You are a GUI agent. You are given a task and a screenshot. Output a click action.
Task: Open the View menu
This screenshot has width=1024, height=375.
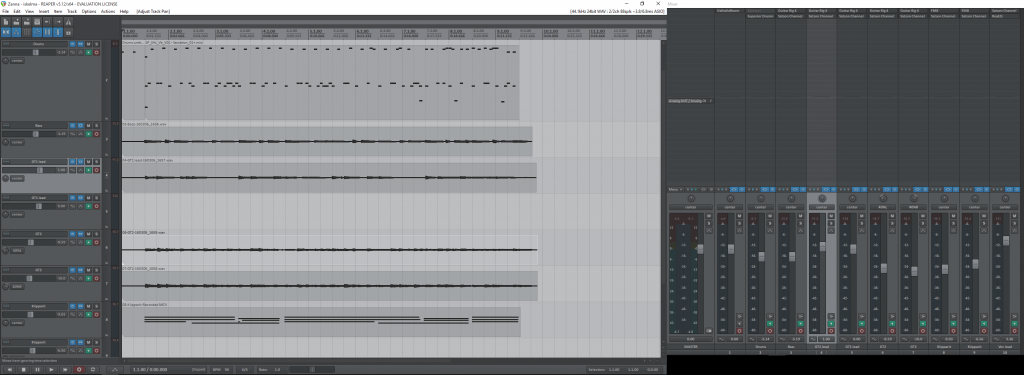coord(29,11)
